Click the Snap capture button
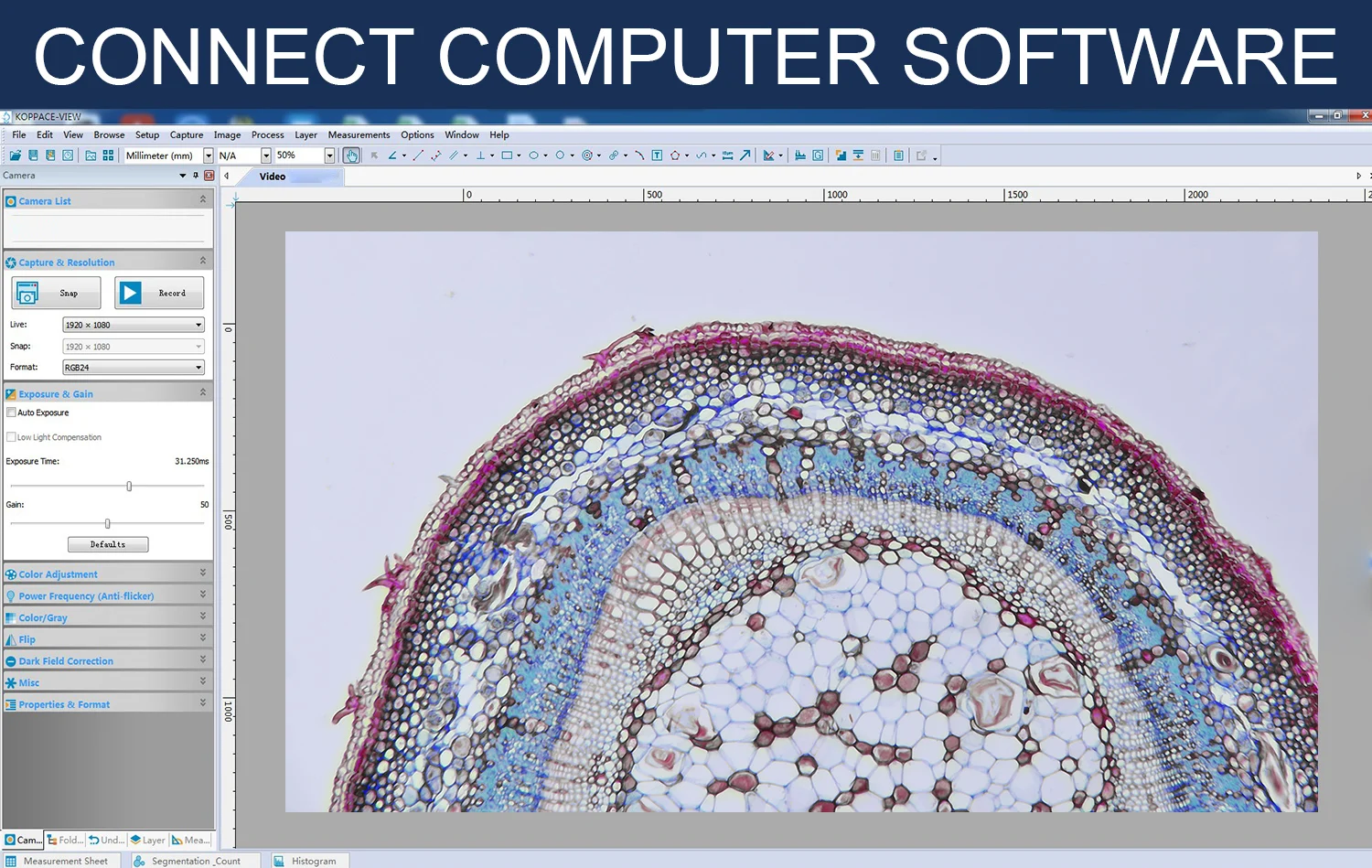The image size is (1372, 868). pos(57,294)
